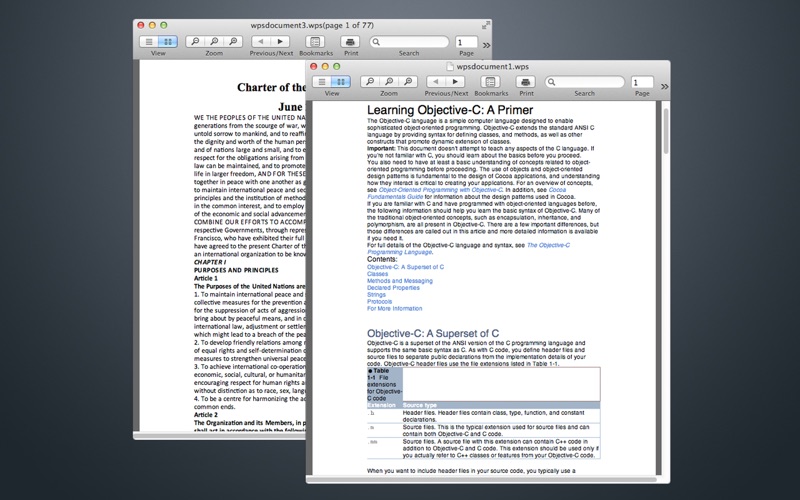Click the Page number field in wpsdocument3
This screenshot has width=800, height=500.
tap(466, 42)
